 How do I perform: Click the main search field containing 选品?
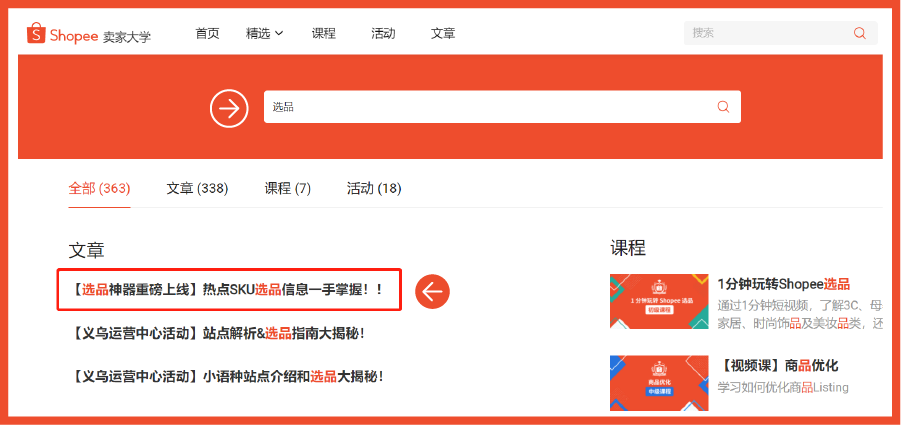(x=502, y=106)
